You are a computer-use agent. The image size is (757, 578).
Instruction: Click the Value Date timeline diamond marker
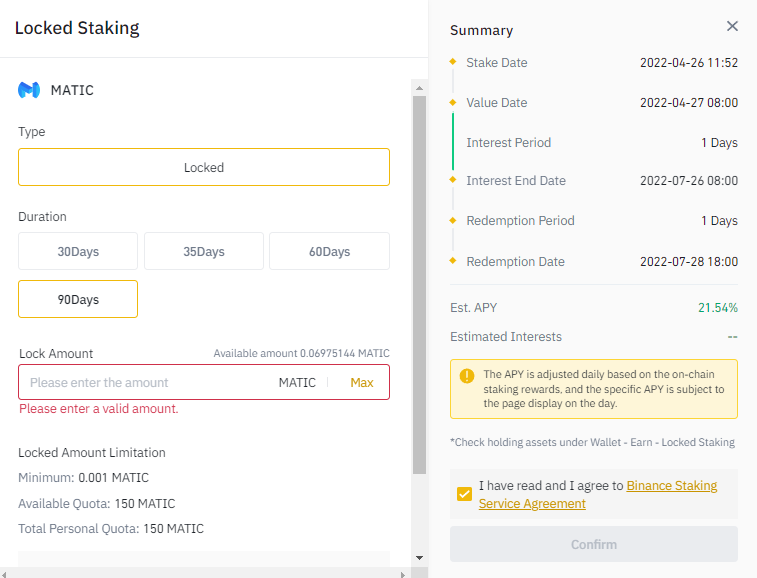point(453,102)
